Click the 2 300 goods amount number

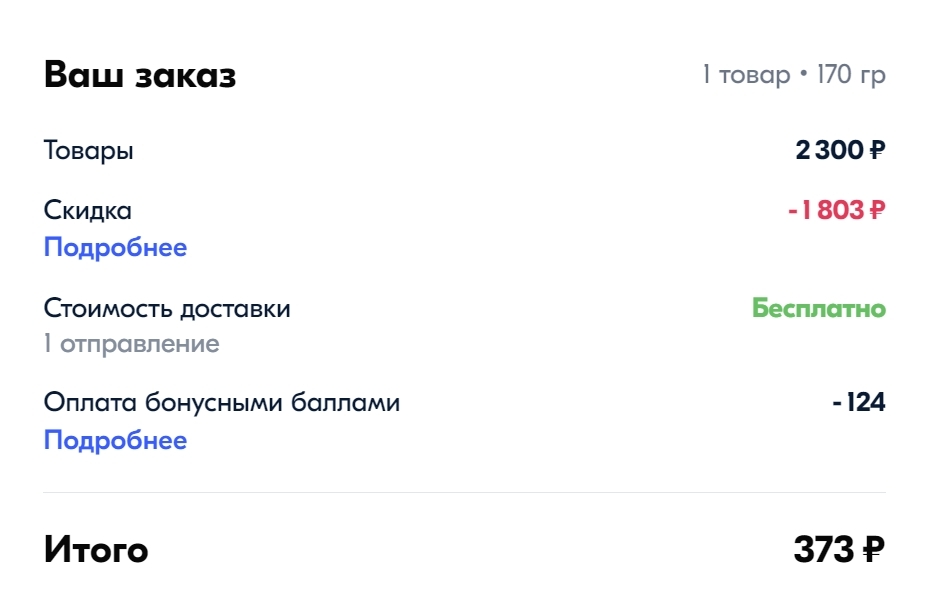click(828, 151)
